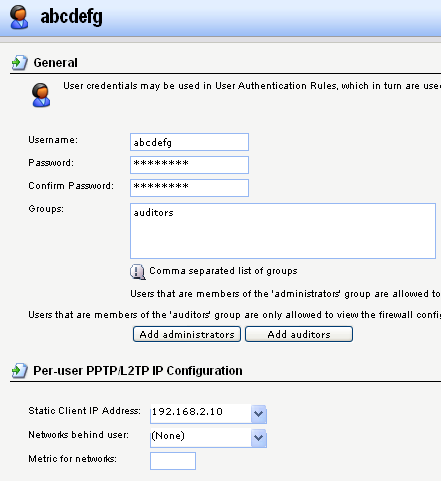Click the Comma separated list of groups hint
Screen dimensions: 441x481
(223, 271)
